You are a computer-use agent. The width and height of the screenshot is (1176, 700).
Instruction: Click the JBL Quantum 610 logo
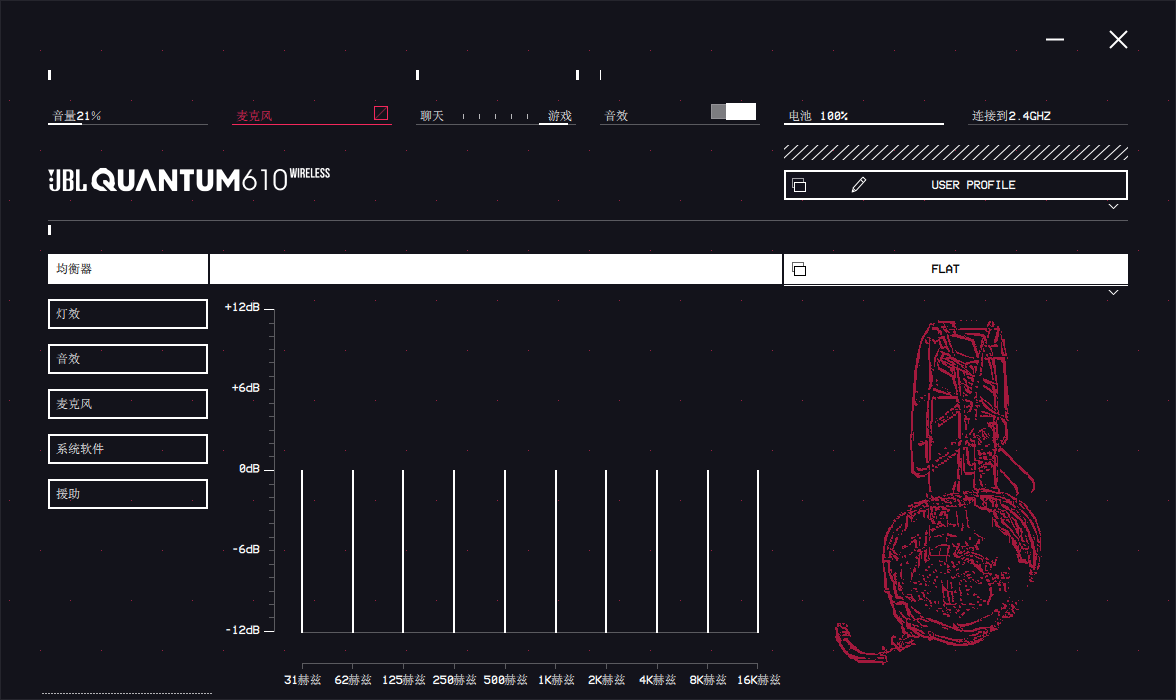point(189,180)
